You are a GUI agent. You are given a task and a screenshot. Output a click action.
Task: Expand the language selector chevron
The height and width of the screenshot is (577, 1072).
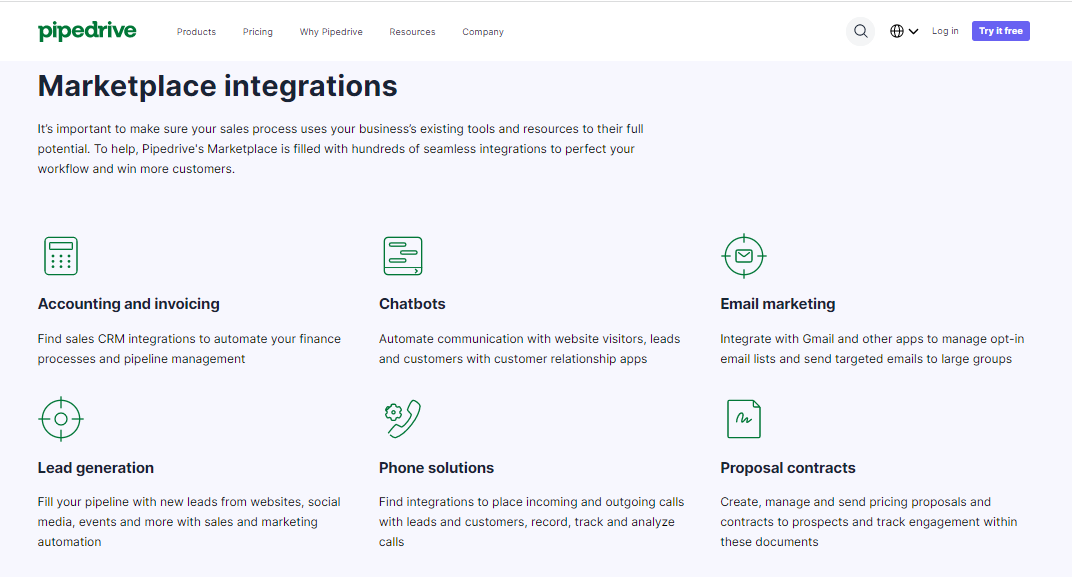[x=913, y=31]
